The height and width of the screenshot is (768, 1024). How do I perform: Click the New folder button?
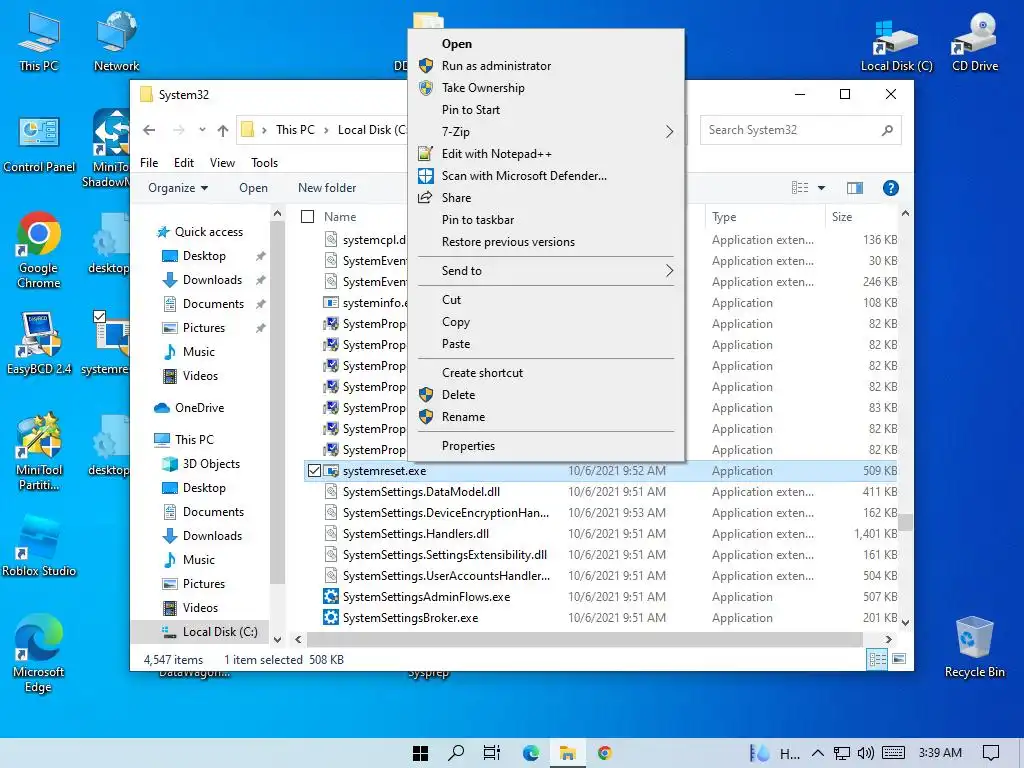327,188
